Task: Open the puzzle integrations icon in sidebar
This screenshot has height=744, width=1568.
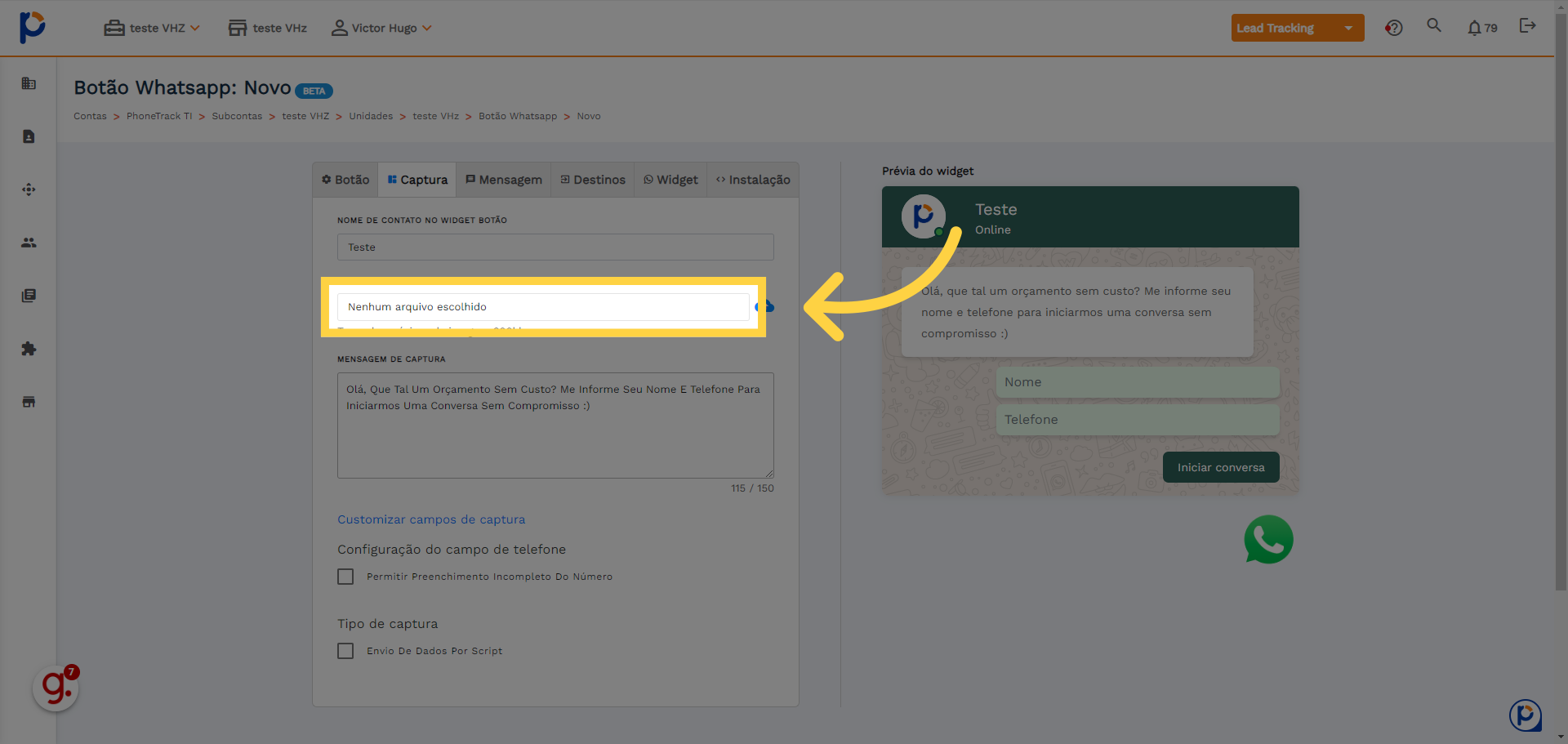Action: coord(29,349)
